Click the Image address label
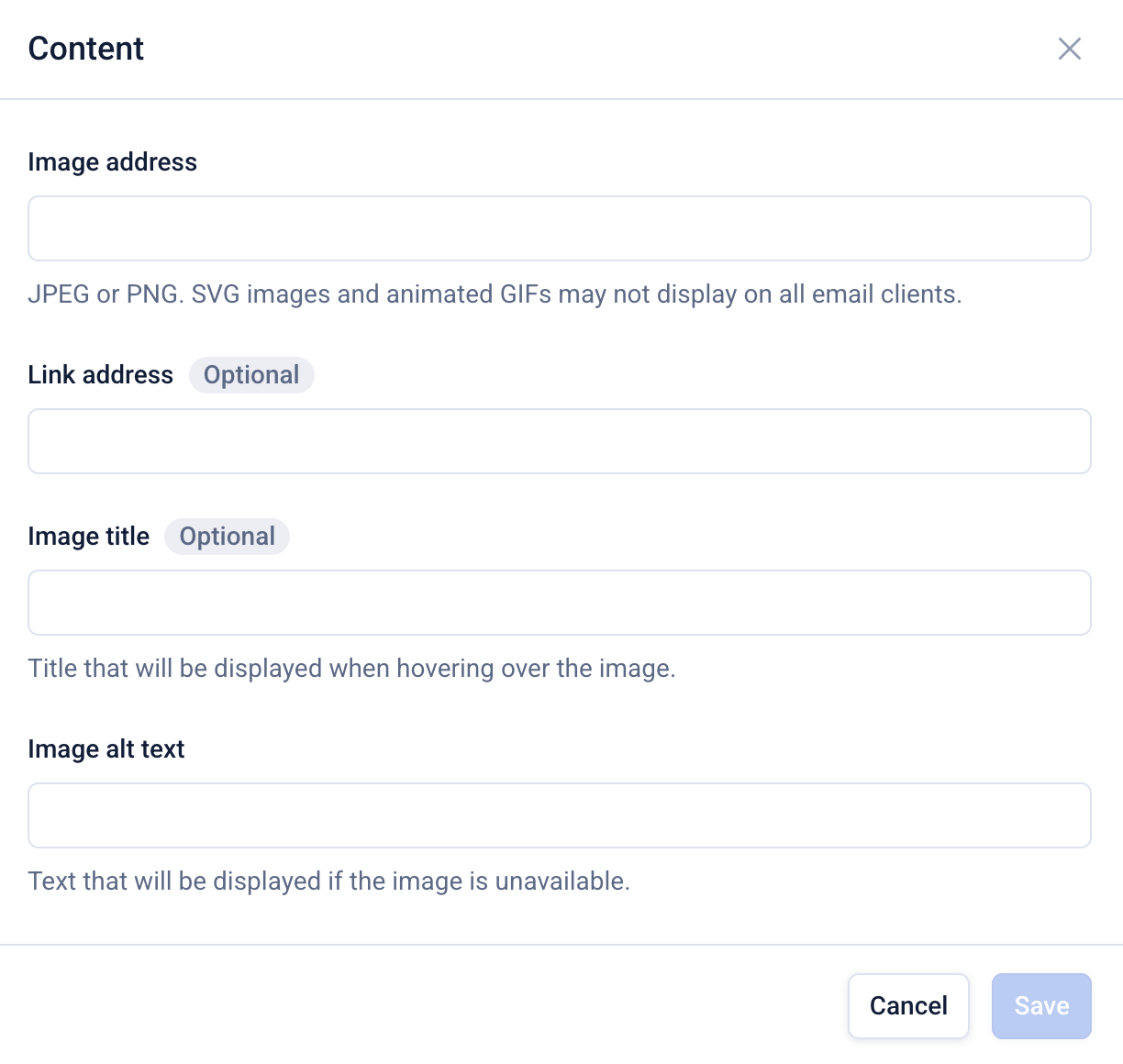 112,162
